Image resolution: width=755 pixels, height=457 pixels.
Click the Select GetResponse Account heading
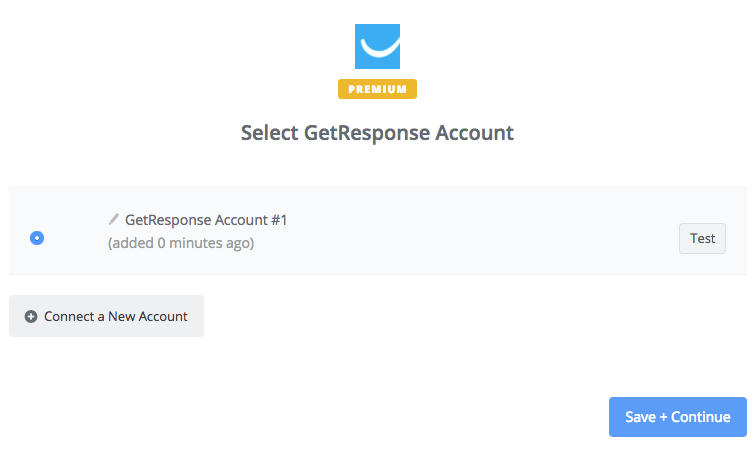click(x=377, y=133)
